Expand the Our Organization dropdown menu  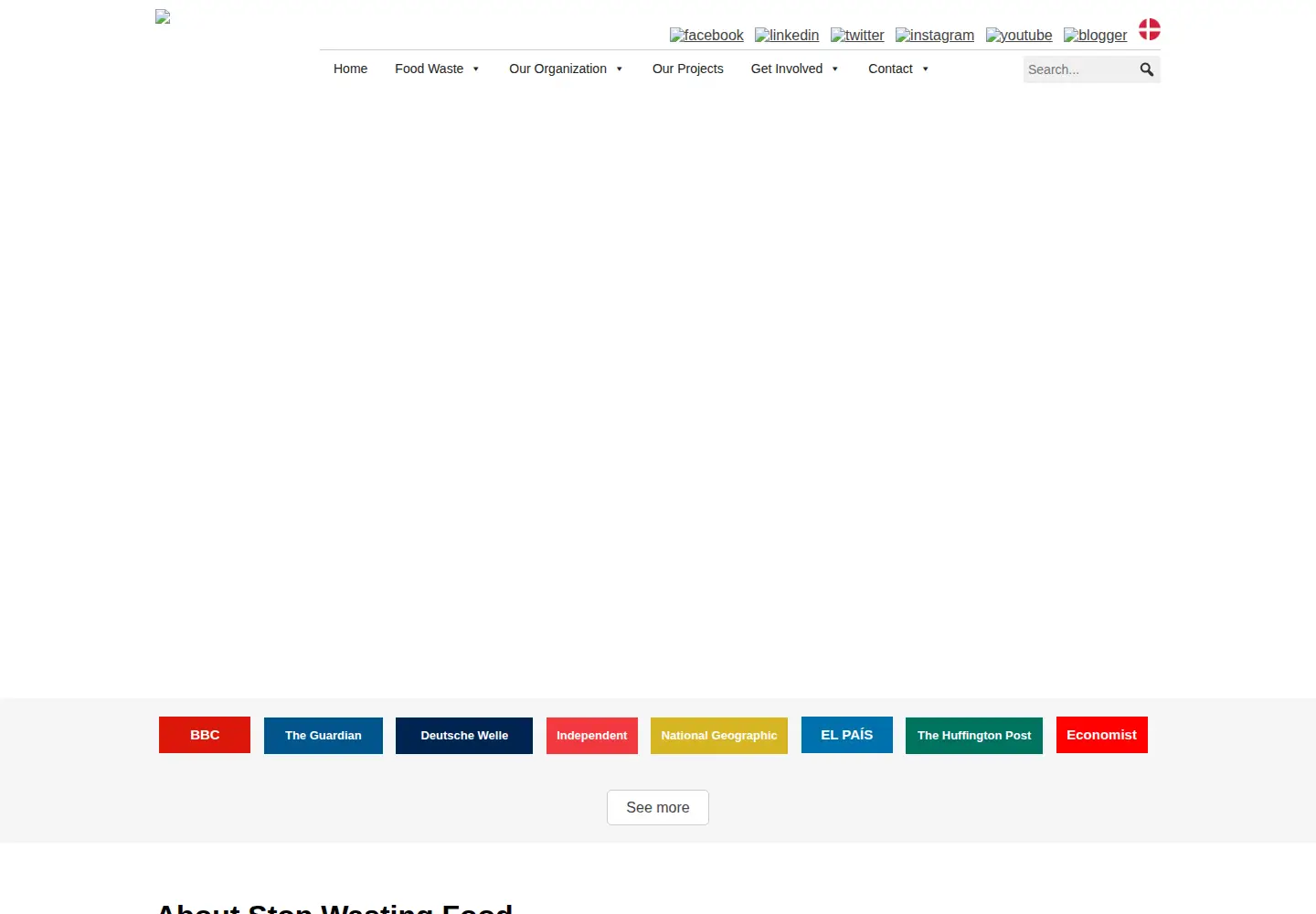[x=566, y=69]
